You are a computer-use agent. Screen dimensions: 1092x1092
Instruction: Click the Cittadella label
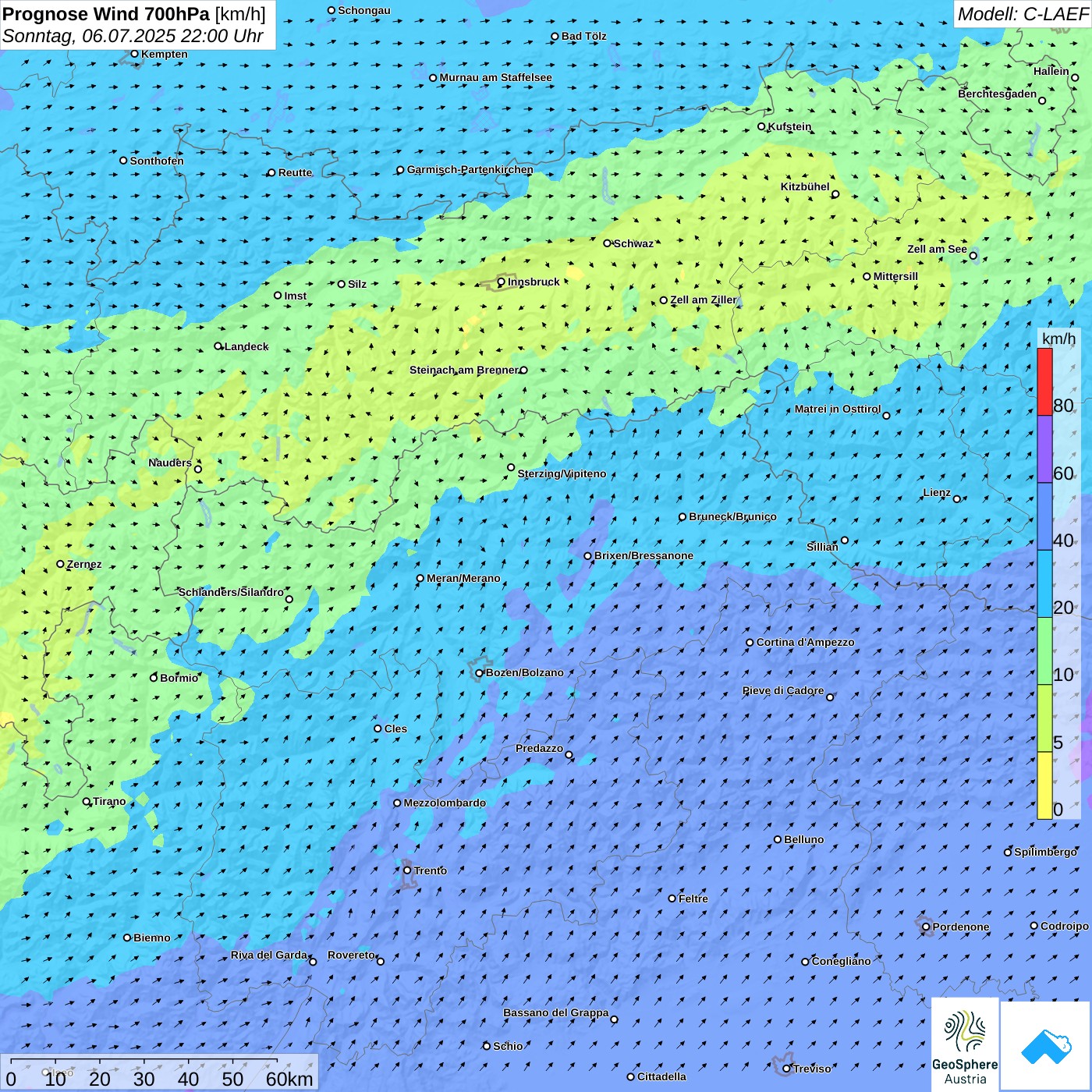click(x=661, y=1076)
